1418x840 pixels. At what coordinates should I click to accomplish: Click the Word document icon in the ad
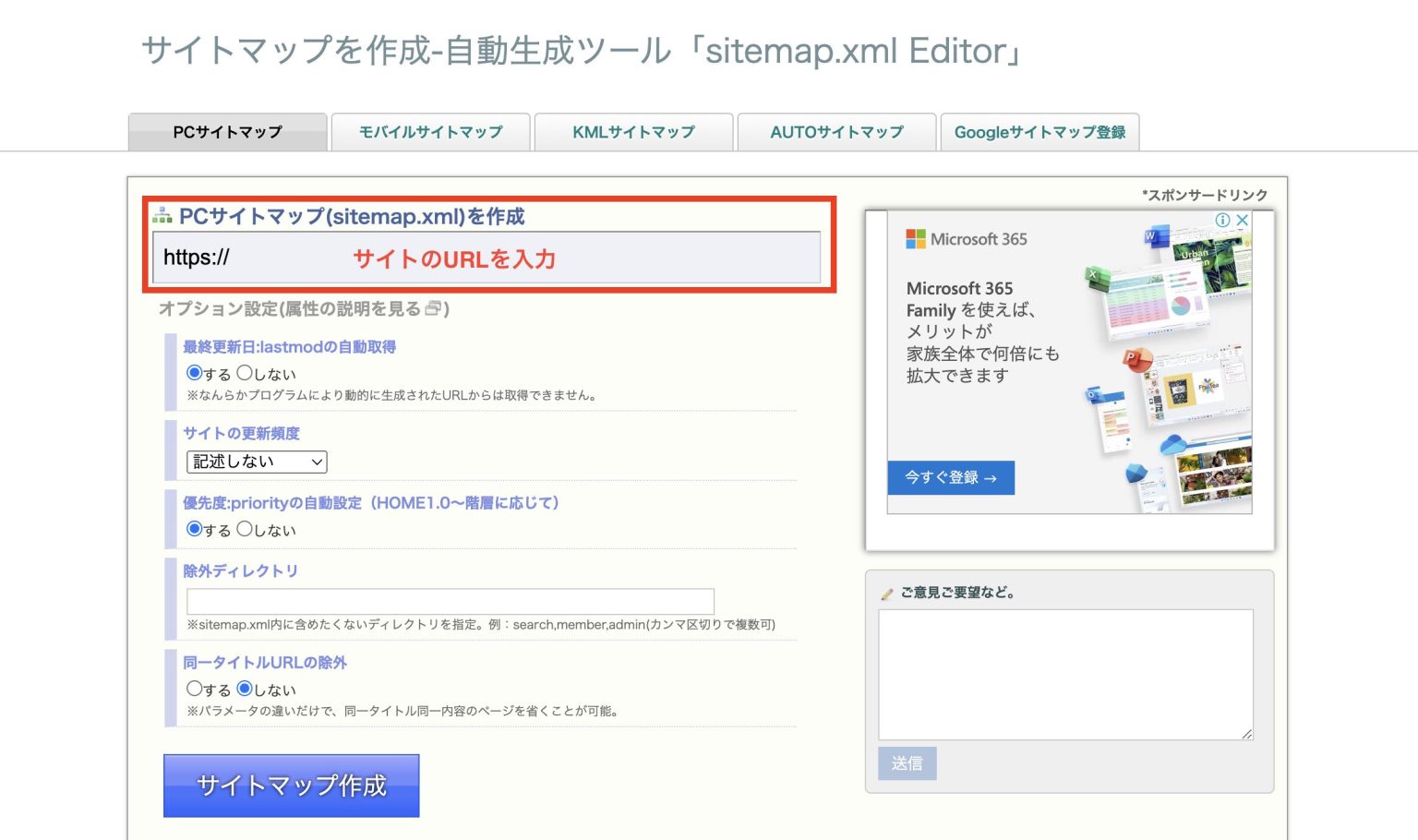coord(1157,237)
